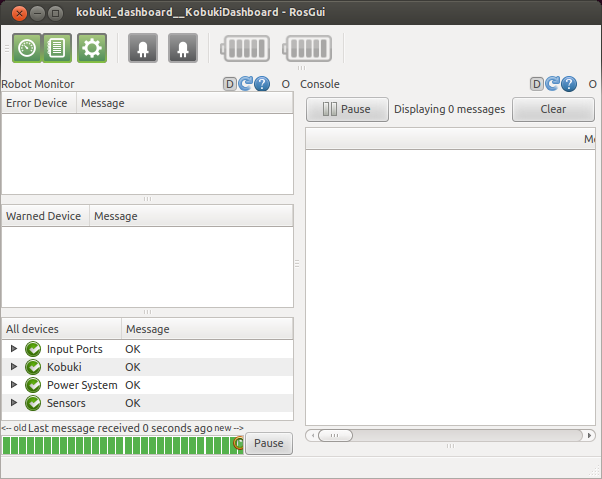This screenshot has width=602, height=479.
Task: Expand the Kobuki device entry
Action: pos(14,367)
